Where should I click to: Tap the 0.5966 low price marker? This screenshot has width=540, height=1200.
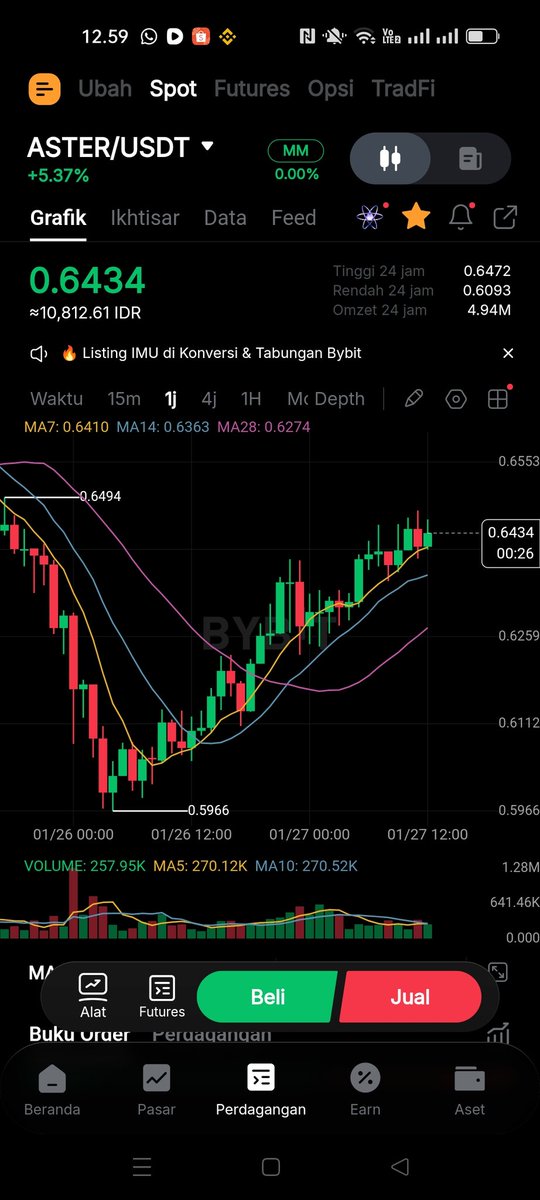tap(209, 810)
